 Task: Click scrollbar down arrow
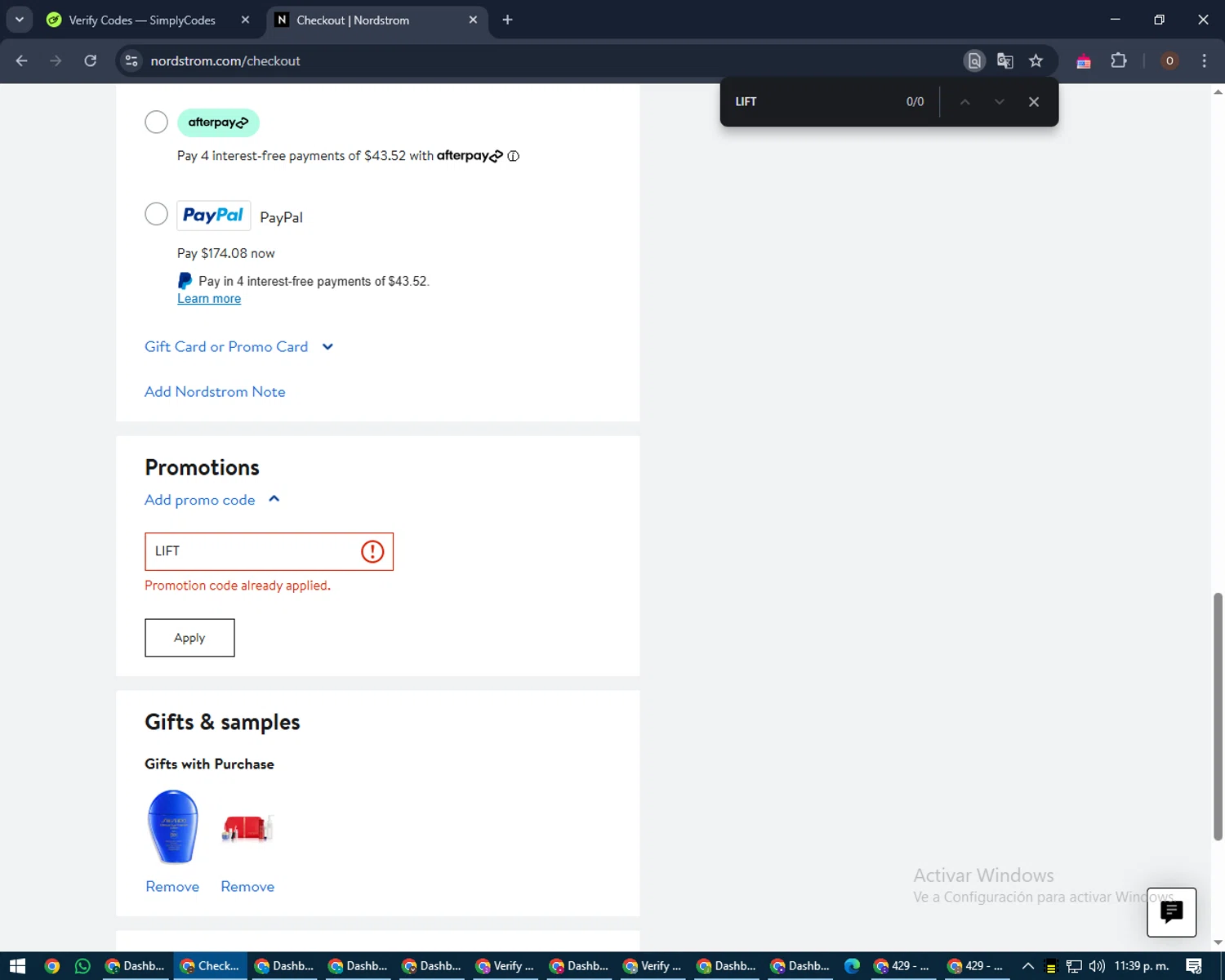(x=1218, y=942)
